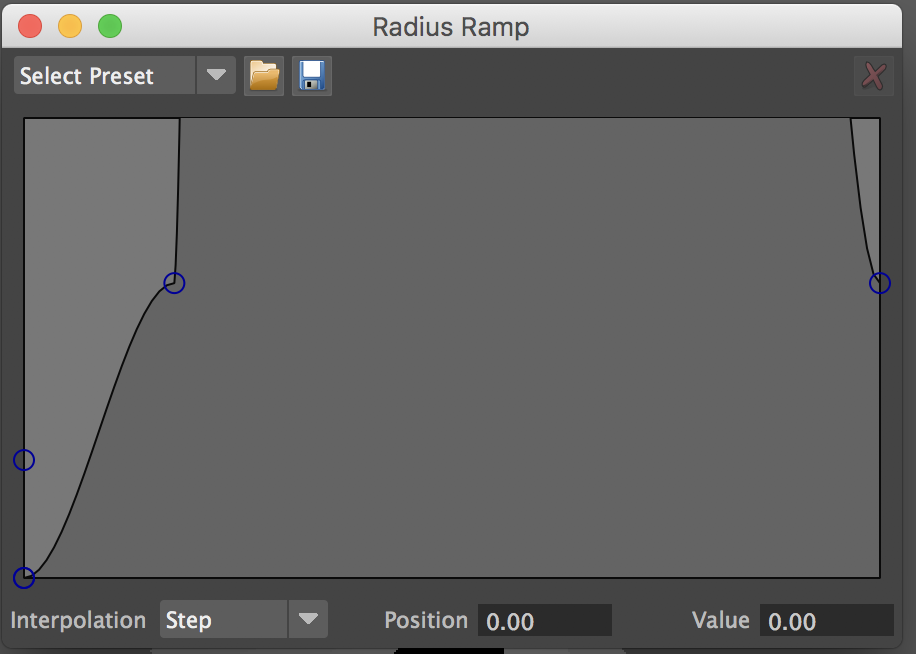
Task: Select the ramp point on the right edge
Action: 879,283
